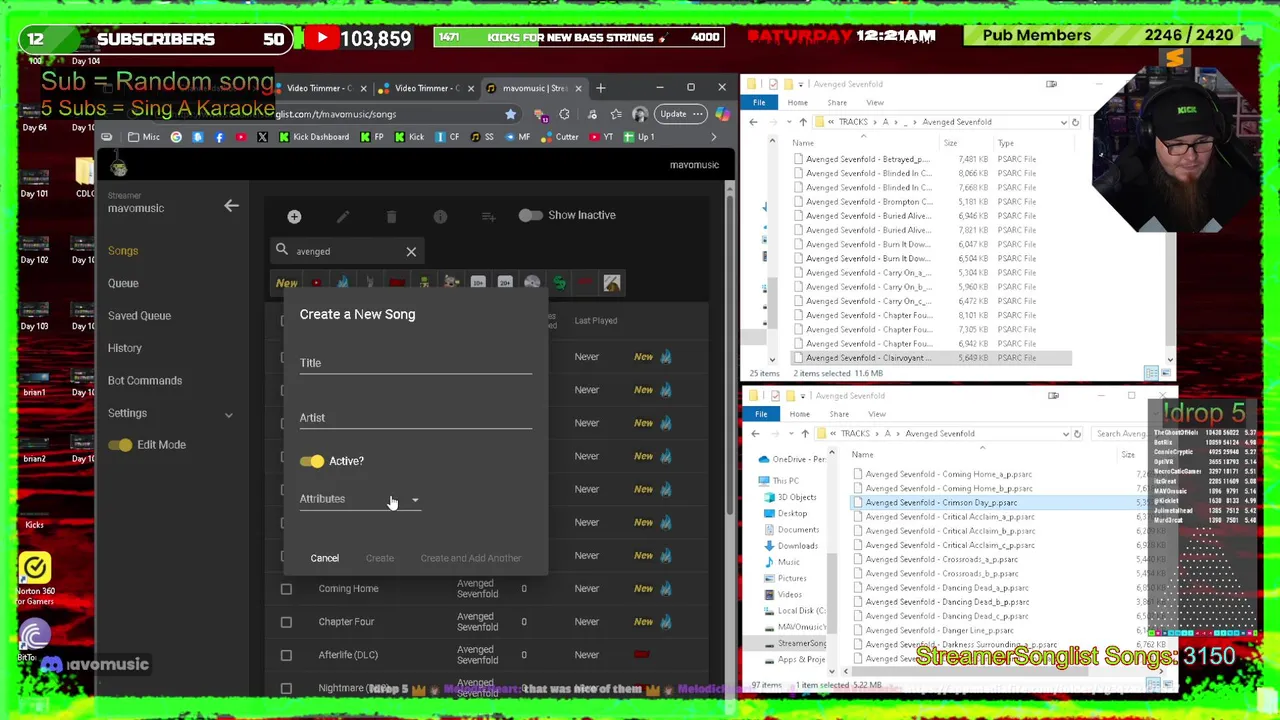Open Queue page in sidebar
The height and width of the screenshot is (720, 1280).
coord(123,283)
